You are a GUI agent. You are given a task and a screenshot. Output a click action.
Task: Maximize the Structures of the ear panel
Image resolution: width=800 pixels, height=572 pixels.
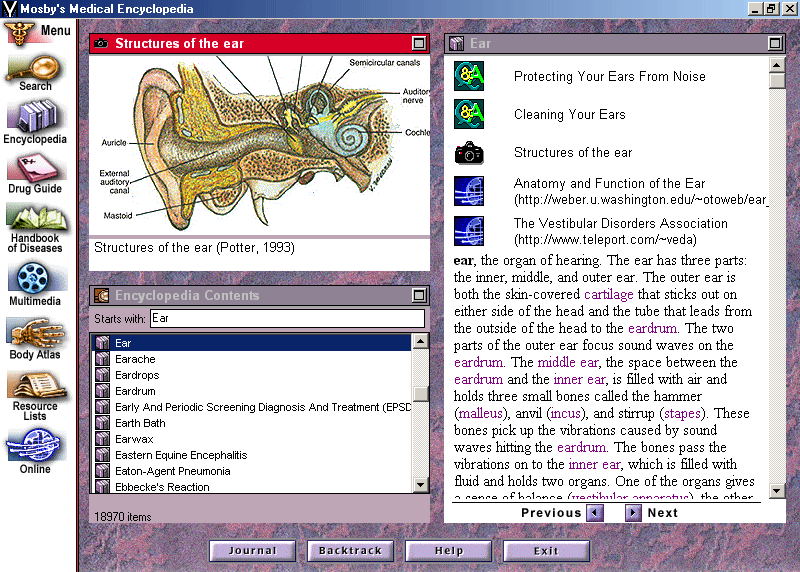[419, 43]
